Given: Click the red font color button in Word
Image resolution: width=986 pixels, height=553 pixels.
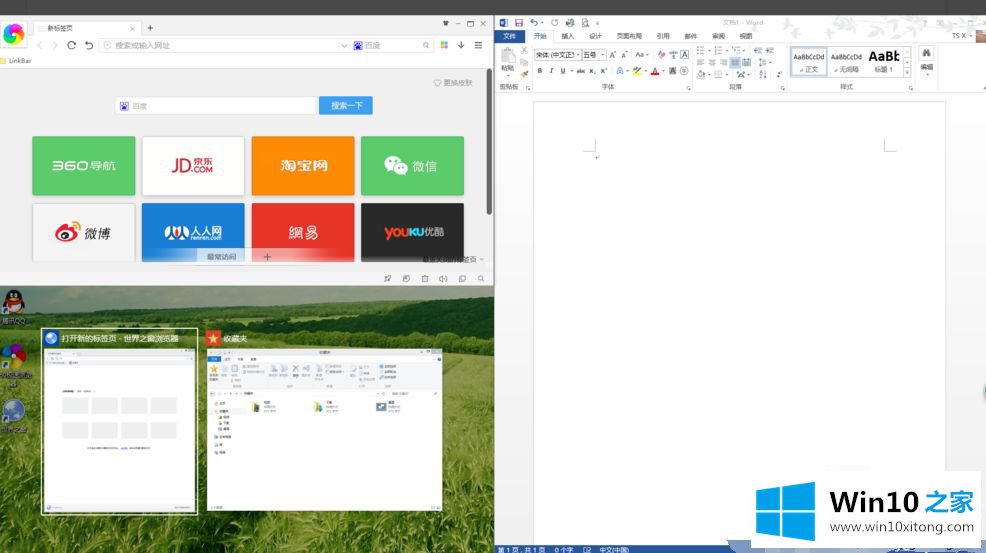Looking at the screenshot, I should click(655, 71).
